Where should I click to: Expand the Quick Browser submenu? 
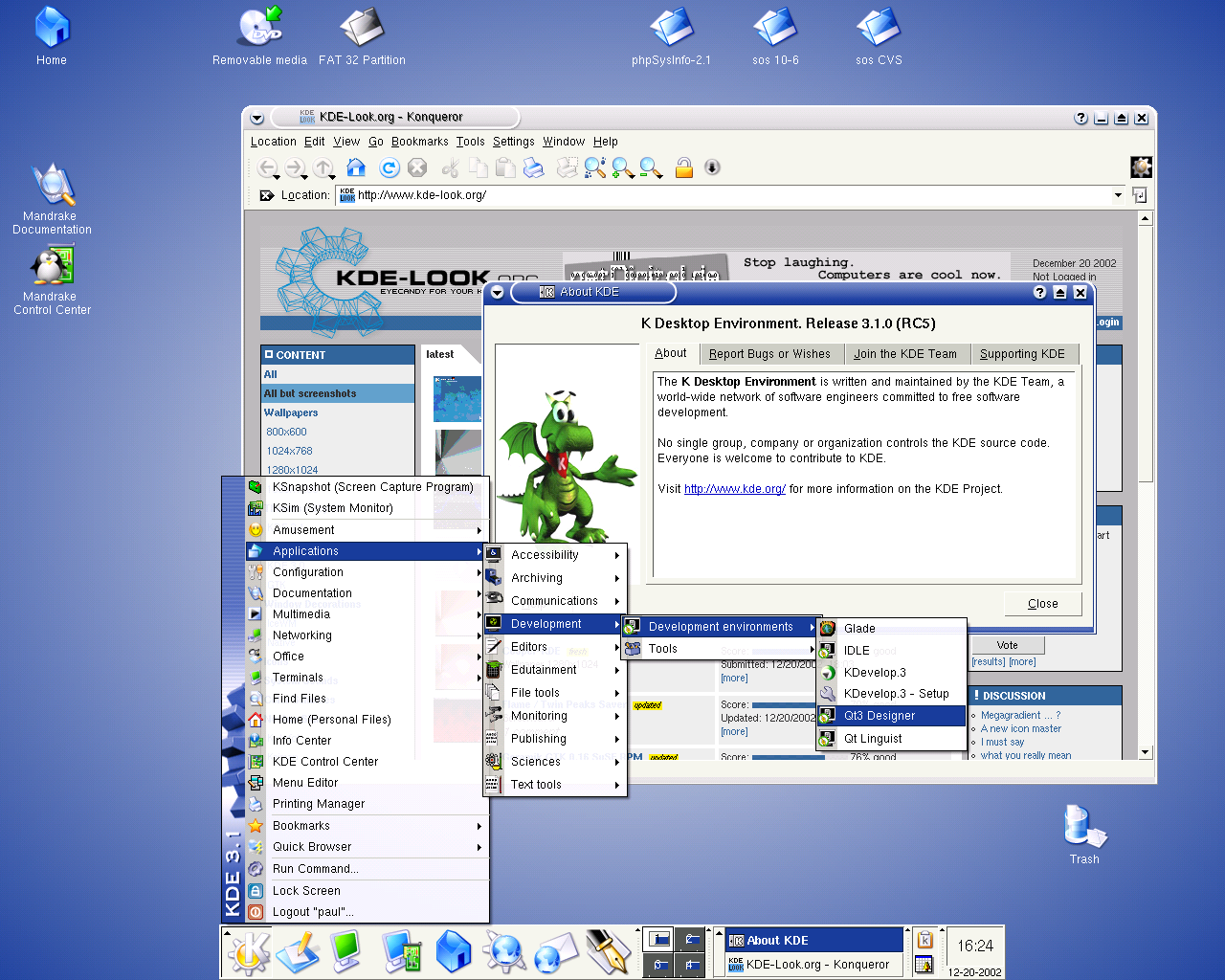(x=367, y=847)
